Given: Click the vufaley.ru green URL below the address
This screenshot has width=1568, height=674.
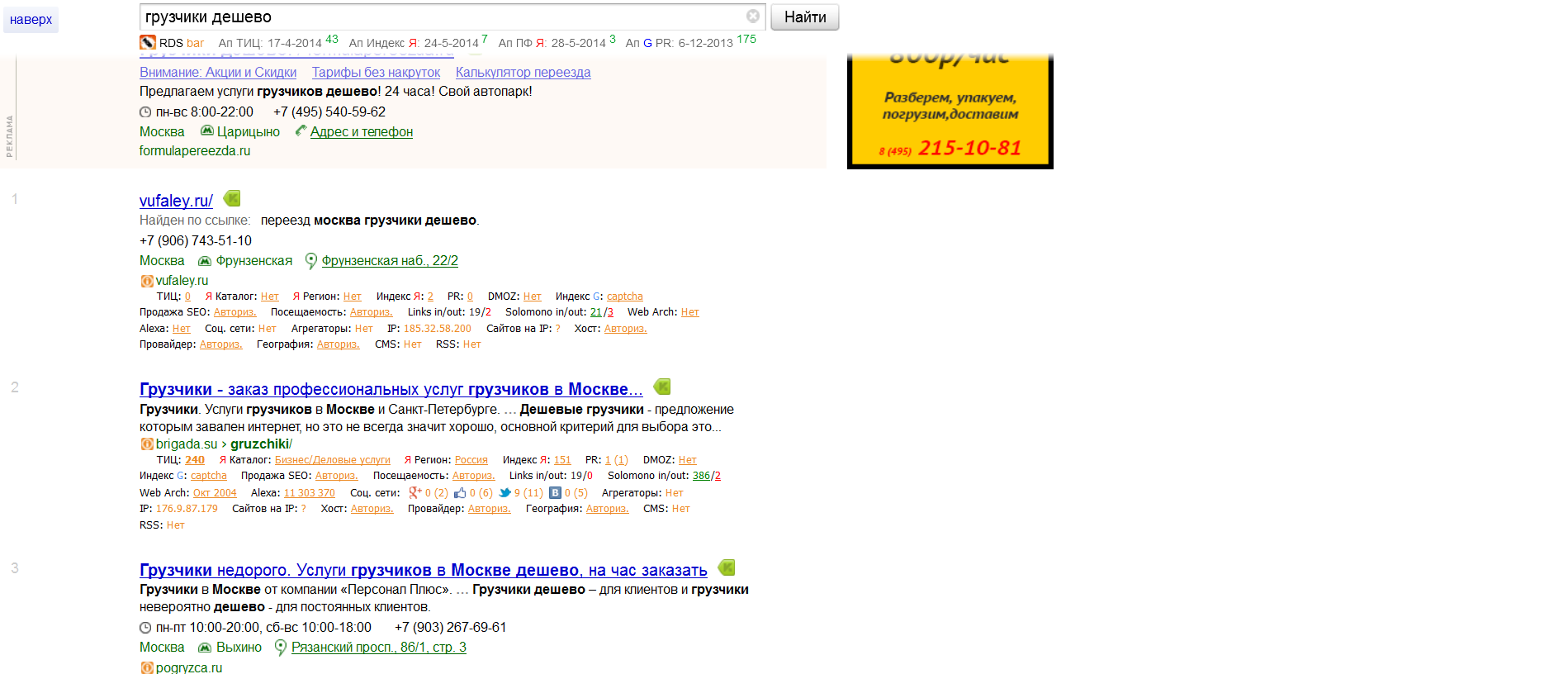Looking at the screenshot, I should click(x=182, y=281).
